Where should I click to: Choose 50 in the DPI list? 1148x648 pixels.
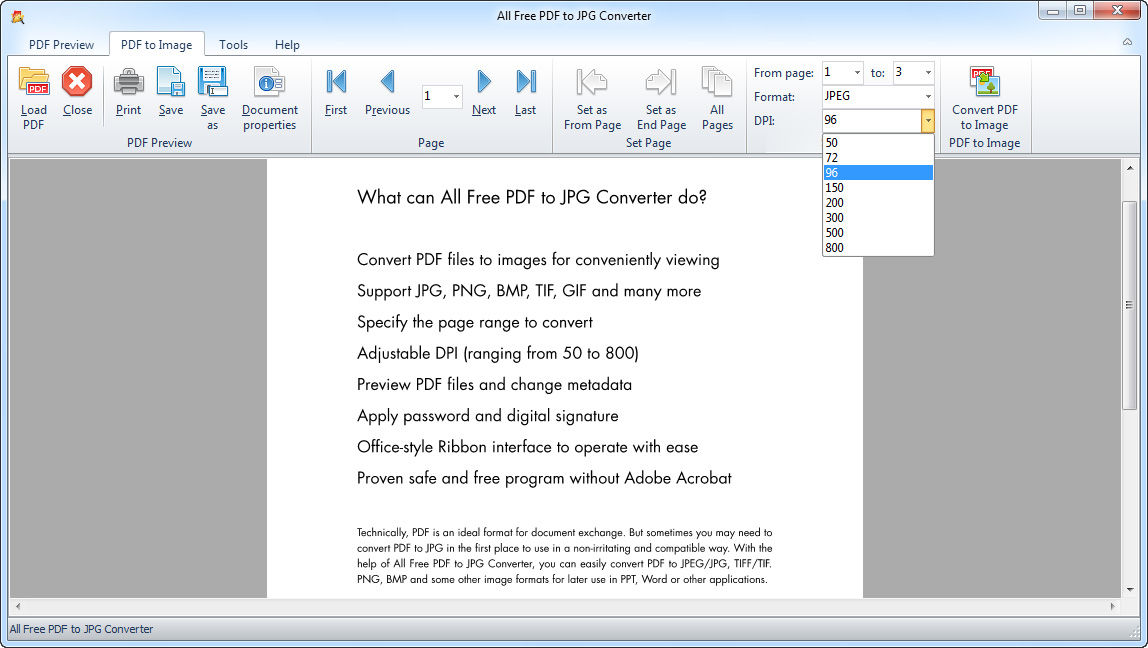[x=878, y=143]
